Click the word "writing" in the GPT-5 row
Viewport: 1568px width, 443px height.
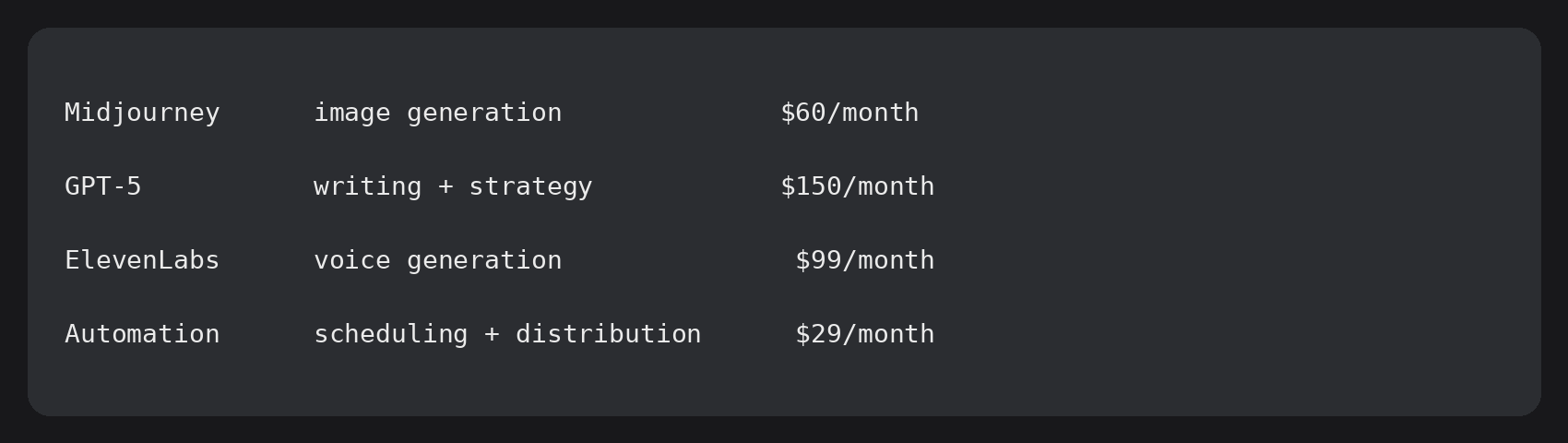[368, 187]
